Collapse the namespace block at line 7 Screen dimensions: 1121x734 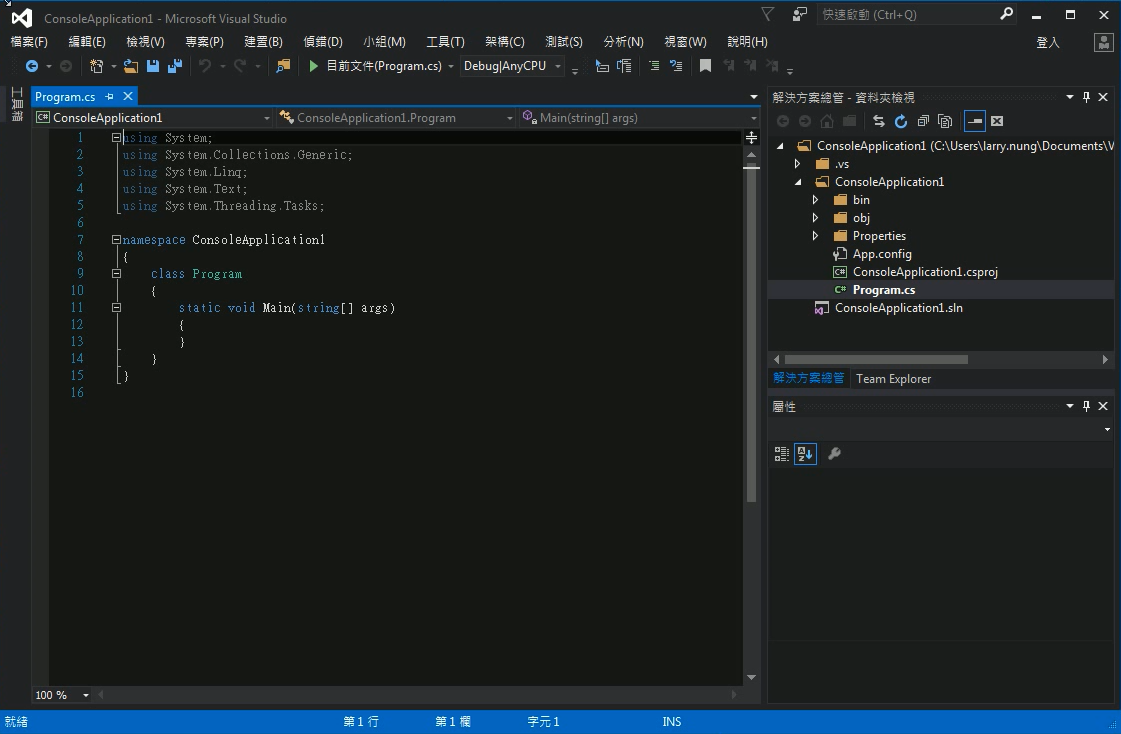click(116, 239)
